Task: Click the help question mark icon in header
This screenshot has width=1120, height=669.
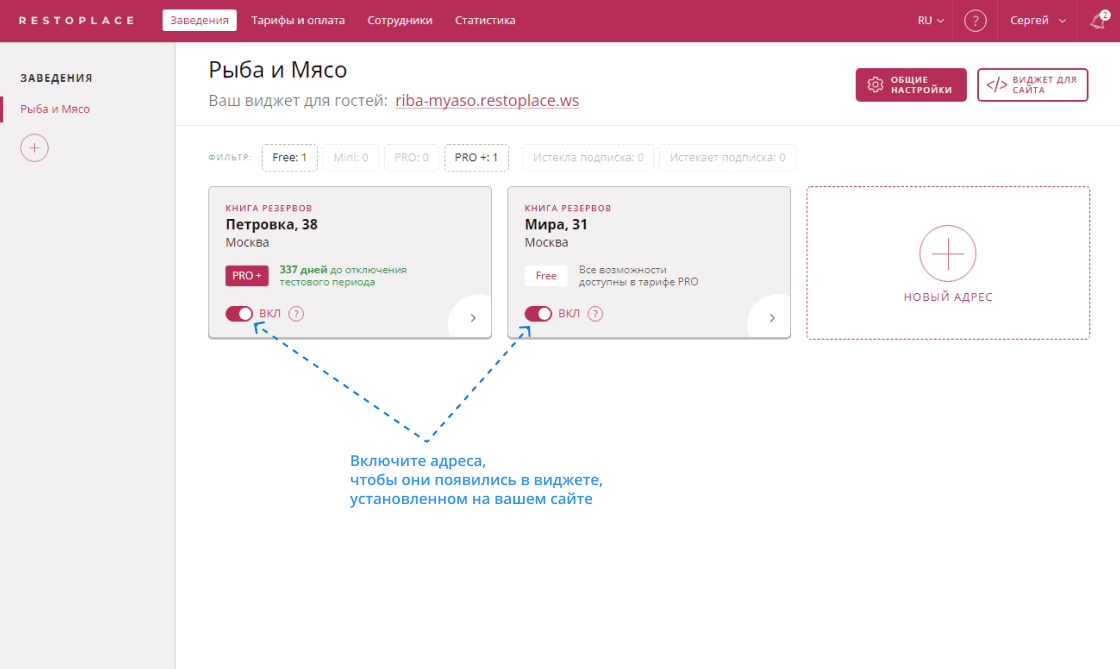Action: click(x=975, y=21)
